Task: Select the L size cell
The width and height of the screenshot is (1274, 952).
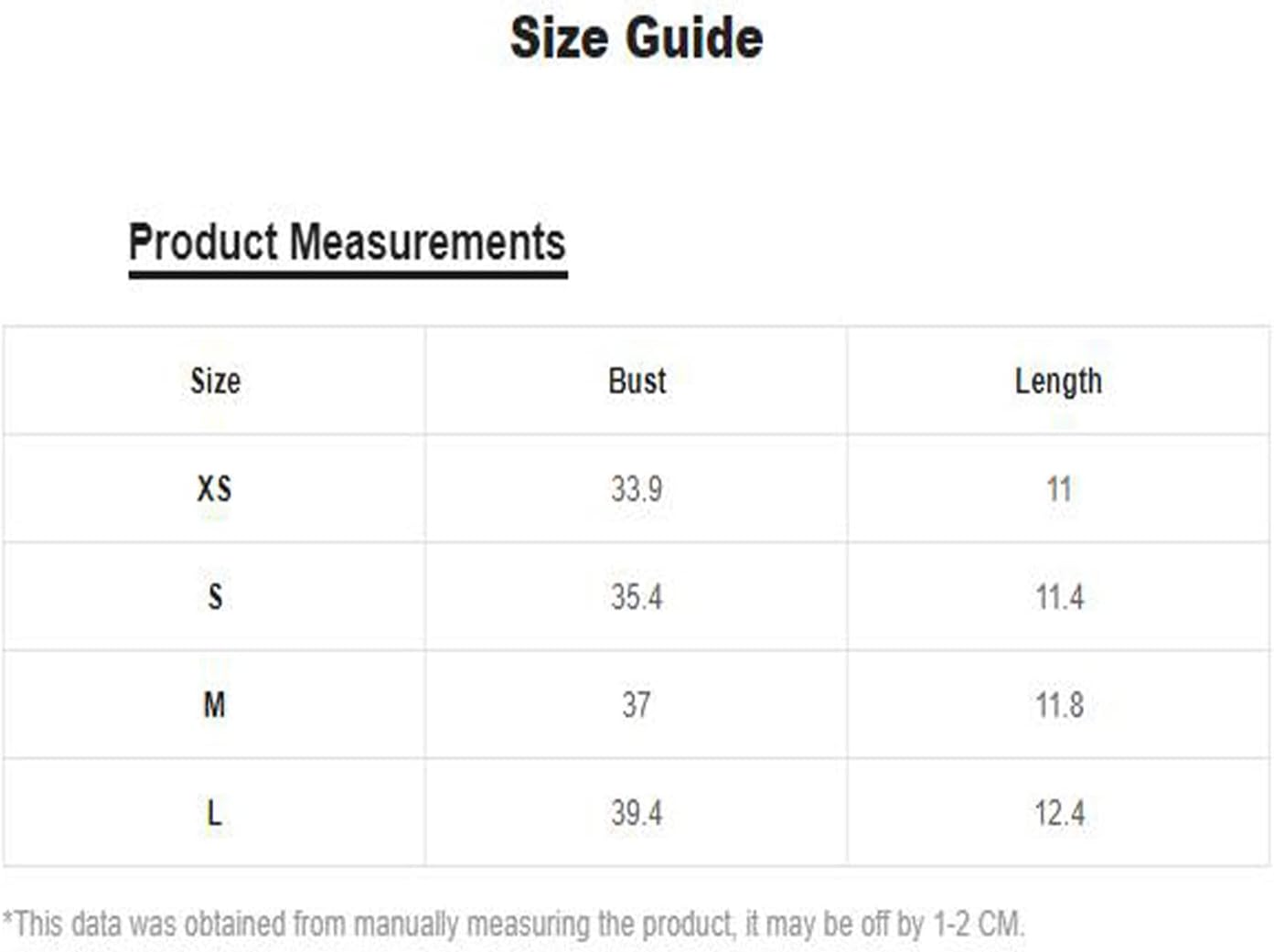Action: tap(214, 812)
